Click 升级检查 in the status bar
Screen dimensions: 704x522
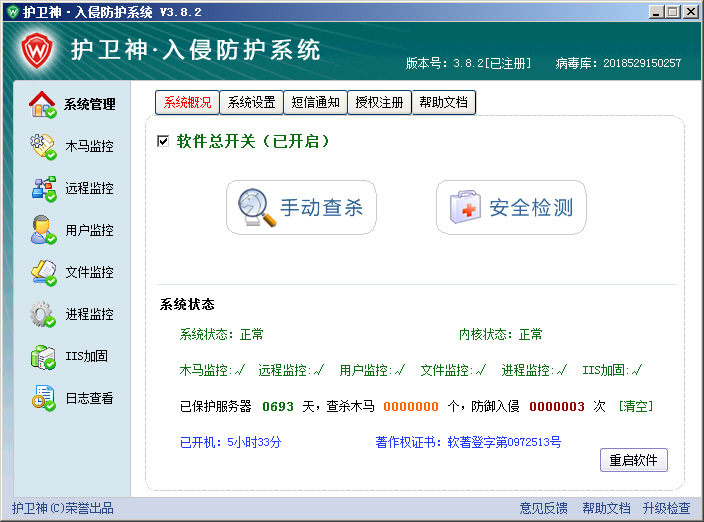click(666, 508)
